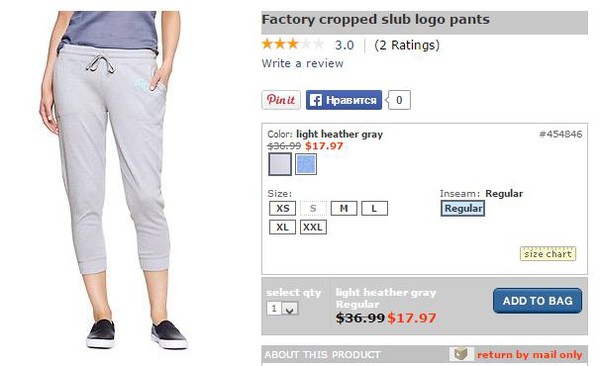Select size XXL
This screenshot has width=600, height=366.
(x=313, y=227)
